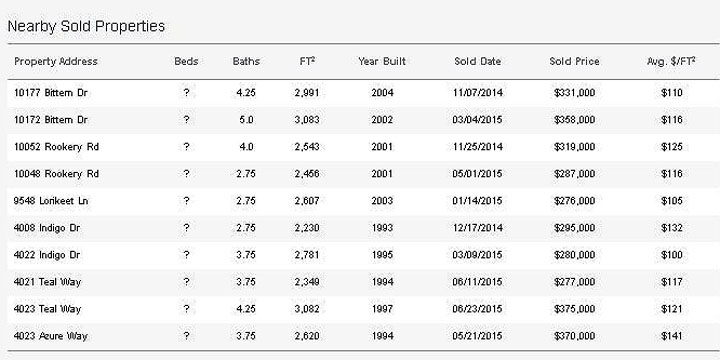The image size is (720, 360).
Task: Click the Sold Price column header
Action: pos(574,61)
